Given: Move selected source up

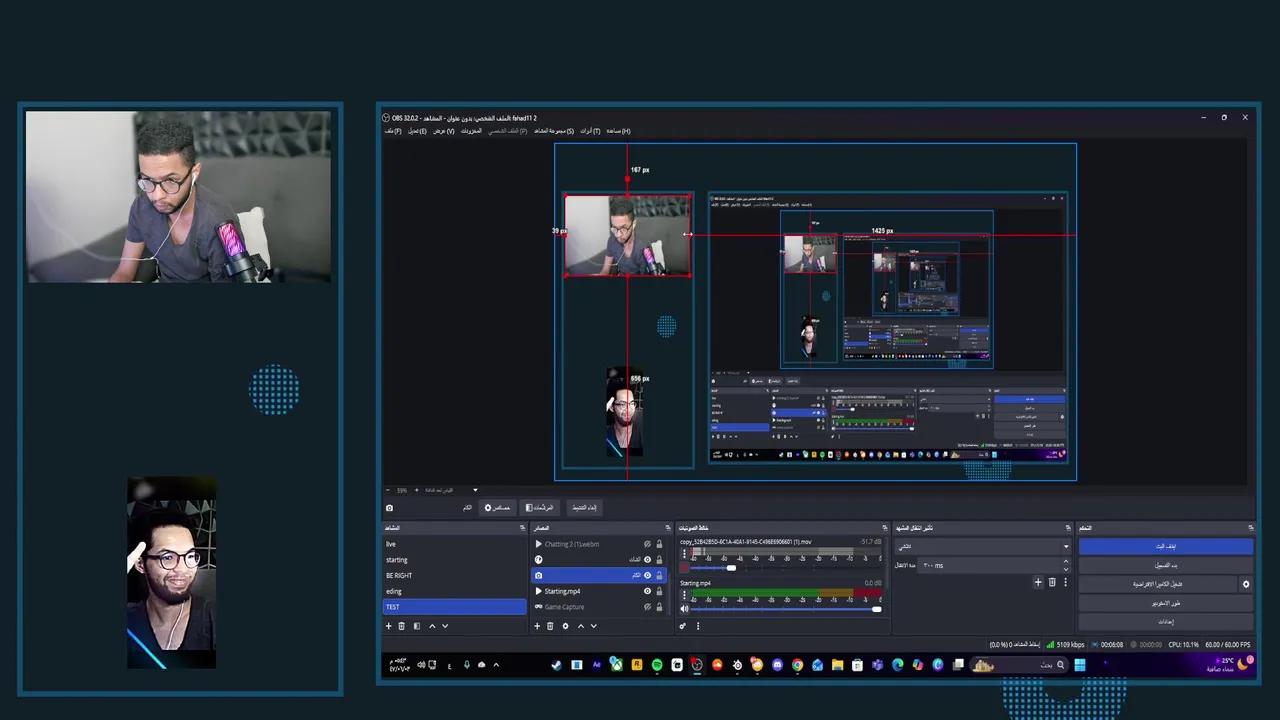Looking at the screenshot, I should [x=581, y=626].
